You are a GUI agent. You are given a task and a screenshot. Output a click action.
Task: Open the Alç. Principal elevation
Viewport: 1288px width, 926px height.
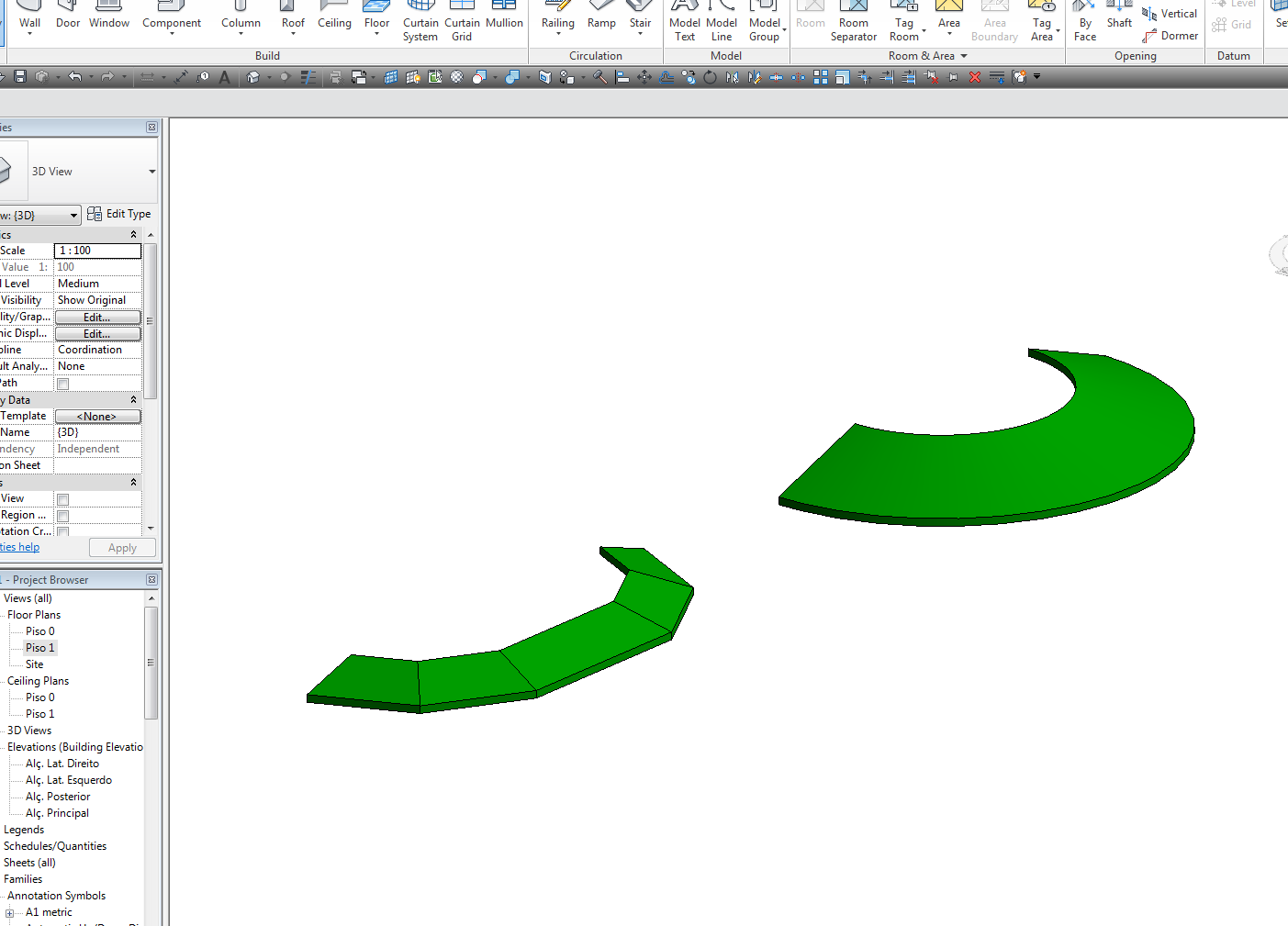pyautogui.click(x=57, y=813)
